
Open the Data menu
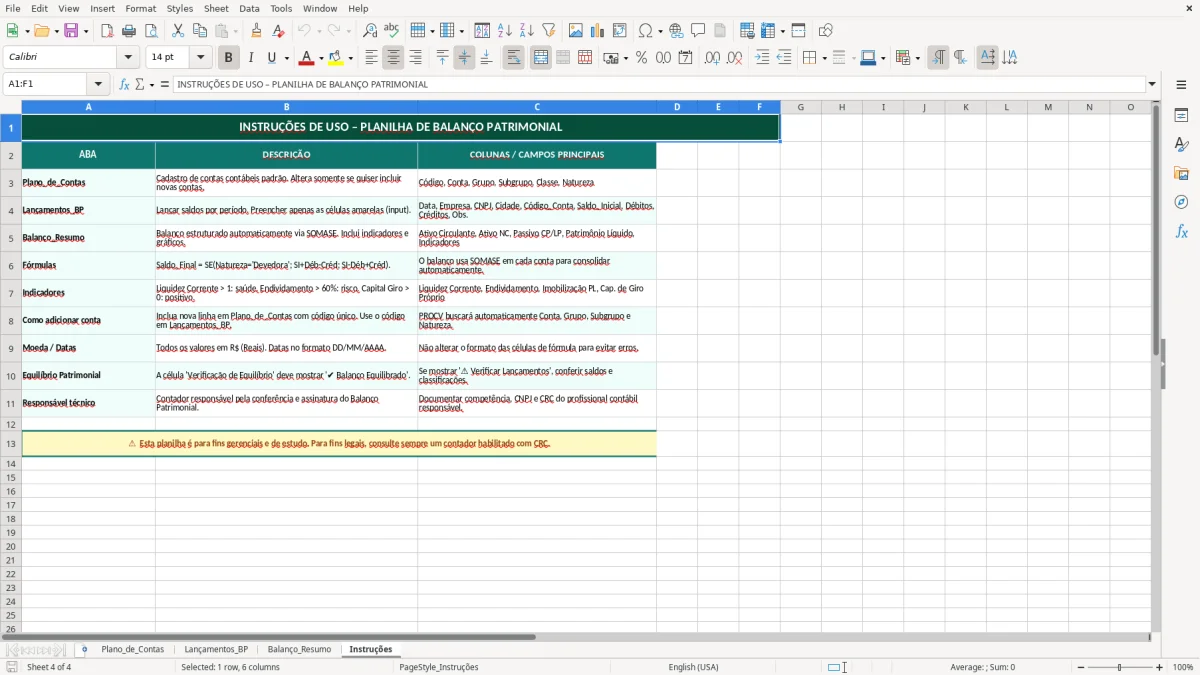click(249, 8)
